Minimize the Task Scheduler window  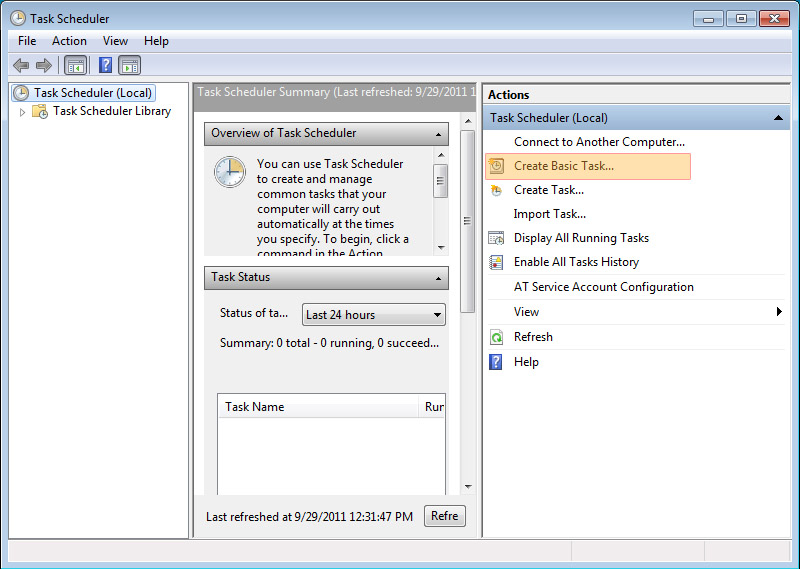click(708, 19)
